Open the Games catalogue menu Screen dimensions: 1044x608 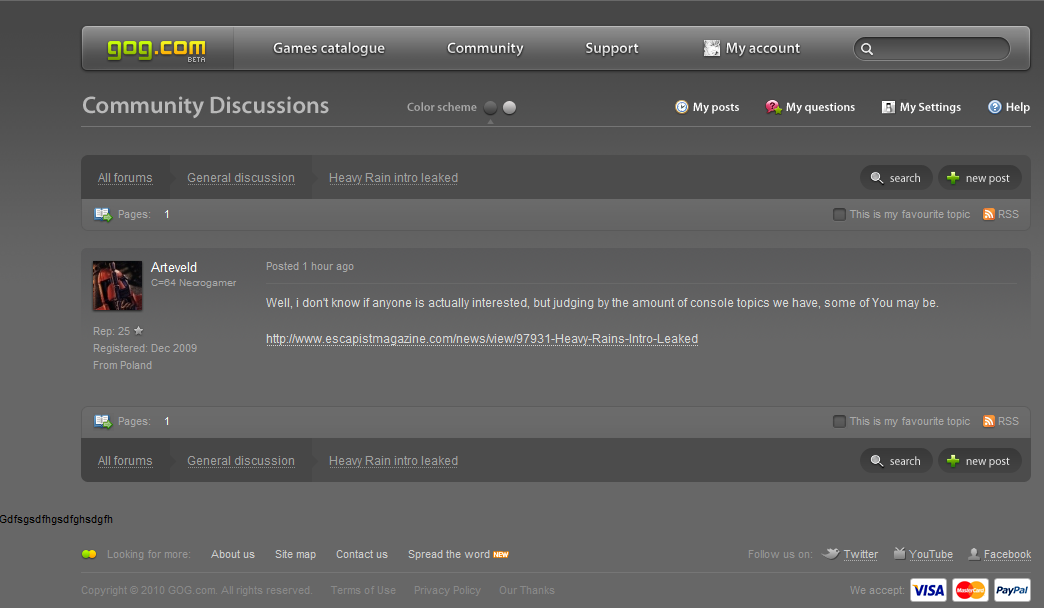329,48
